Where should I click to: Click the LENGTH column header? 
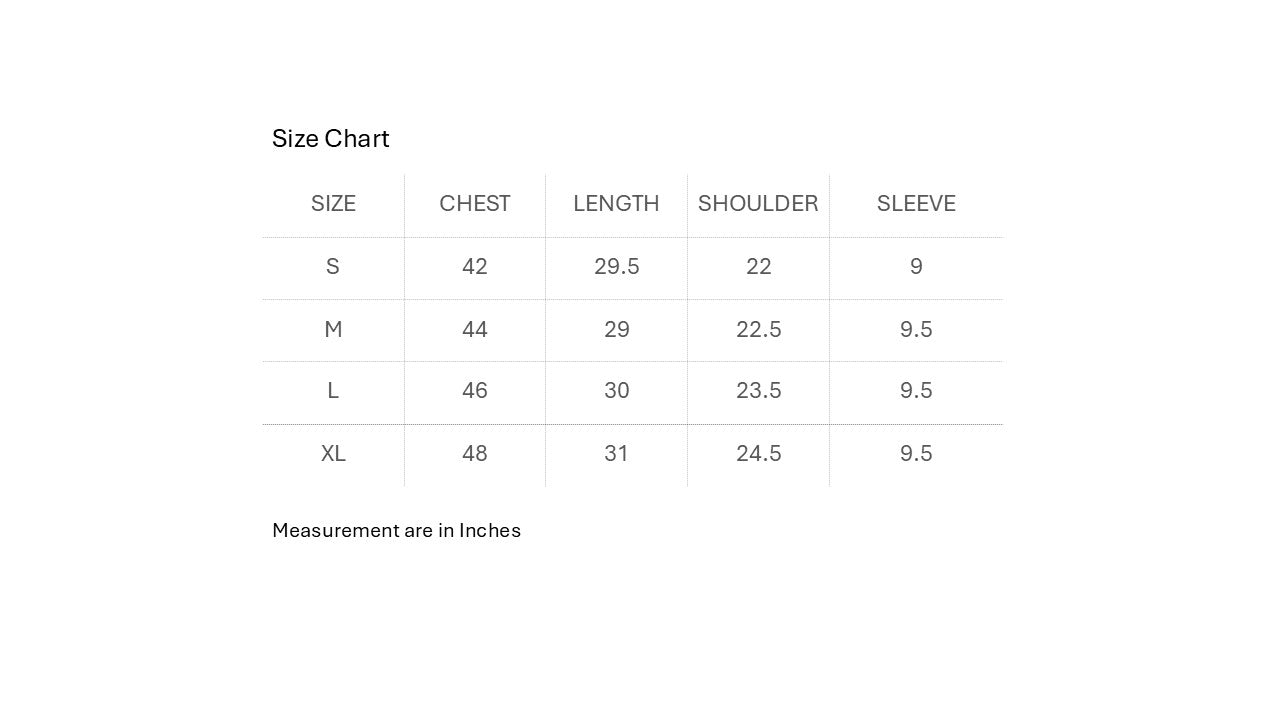coord(616,204)
